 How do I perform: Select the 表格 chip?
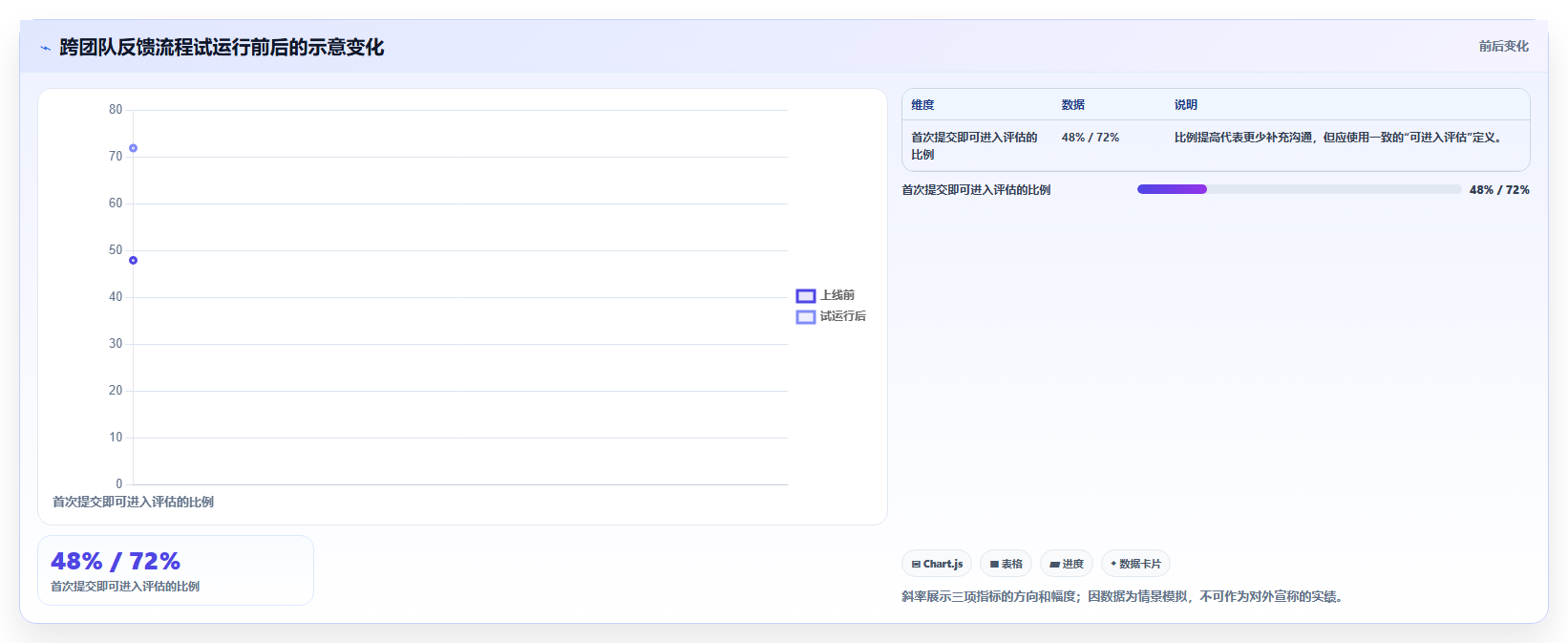point(1006,564)
